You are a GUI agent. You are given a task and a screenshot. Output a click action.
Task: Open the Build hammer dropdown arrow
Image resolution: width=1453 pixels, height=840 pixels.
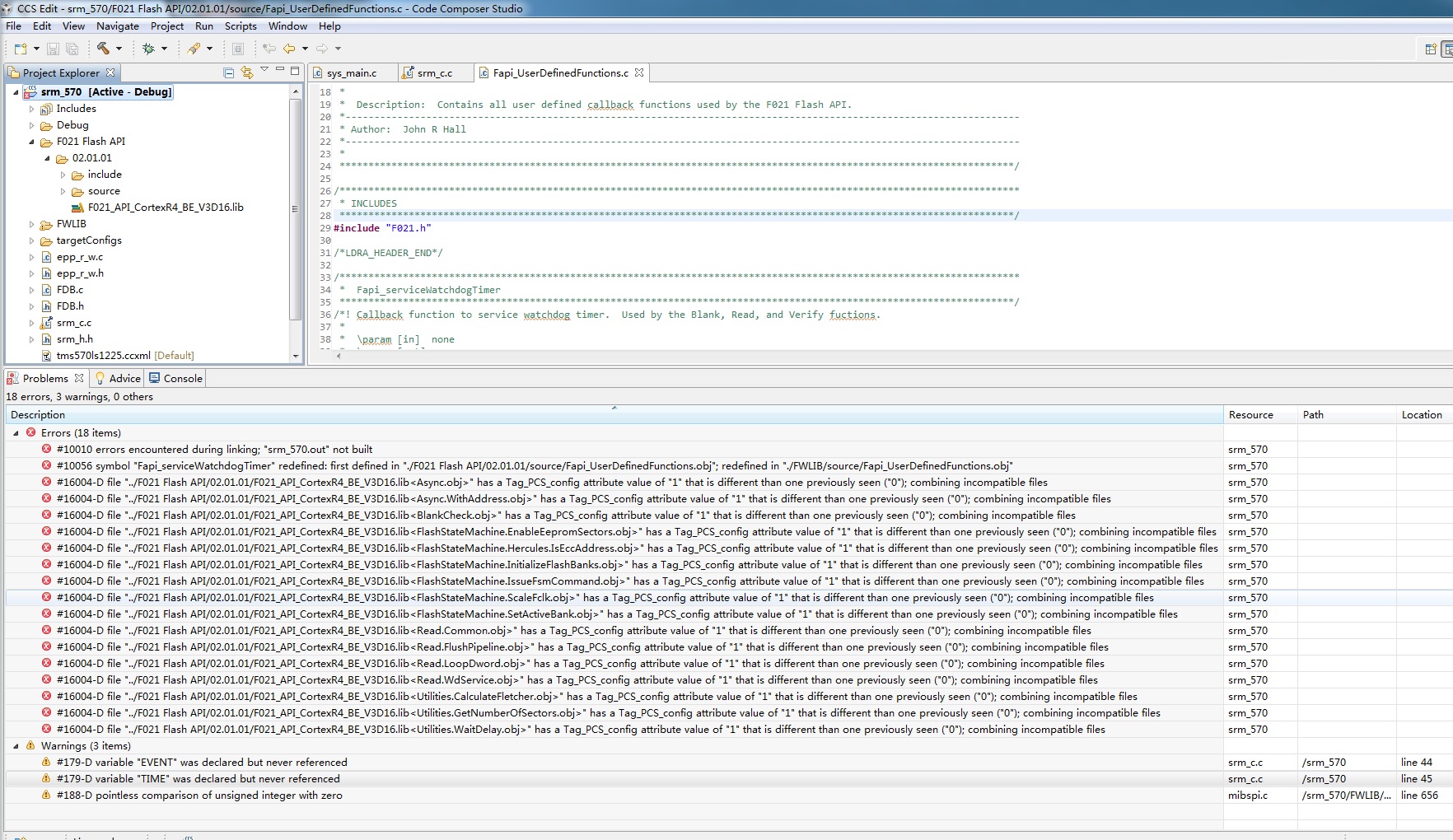pyautogui.click(x=119, y=49)
